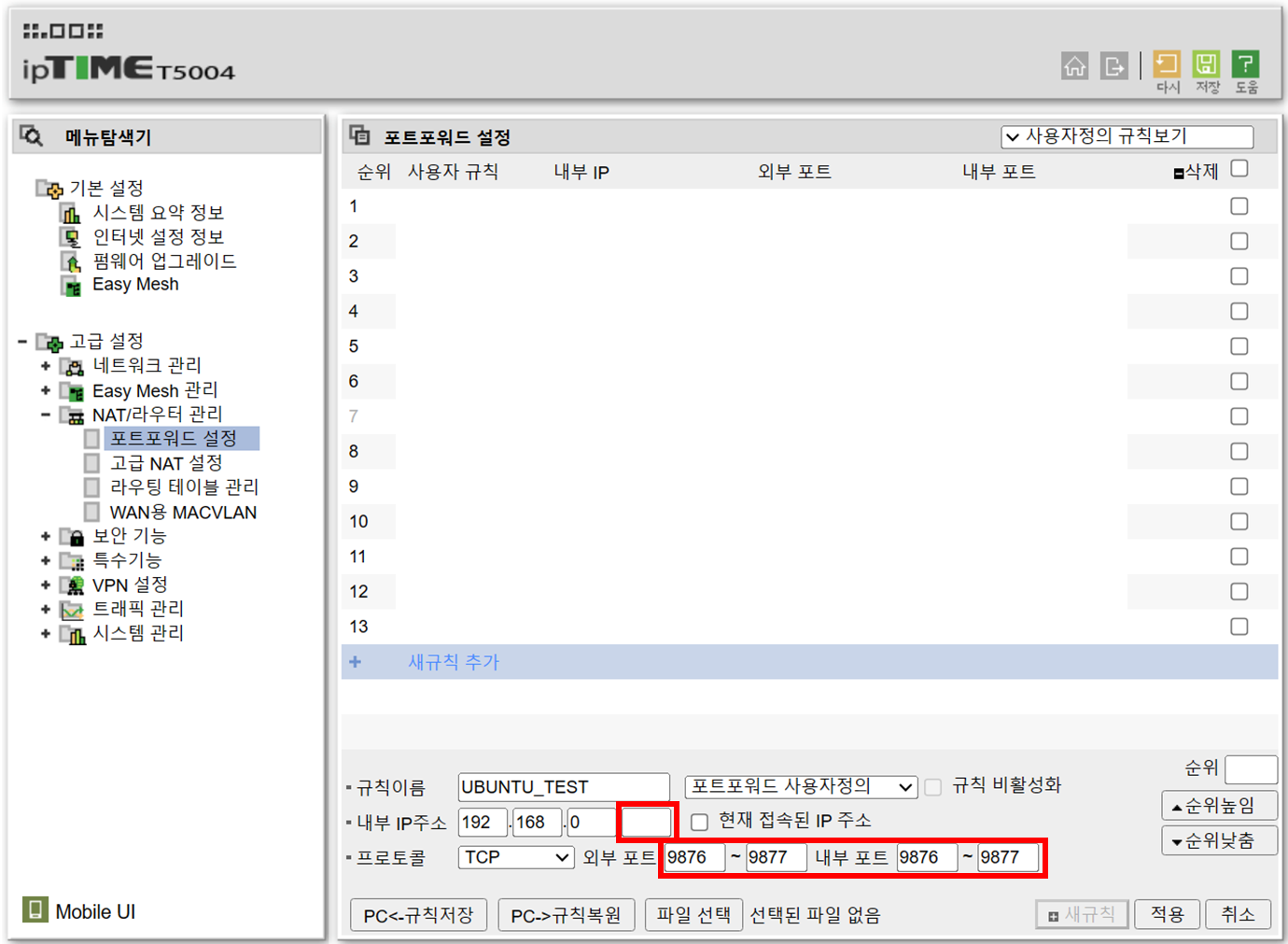This screenshot has width=1288, height=944.
Task: Open help with the 도움 icon
Action: coord(1245,64)
